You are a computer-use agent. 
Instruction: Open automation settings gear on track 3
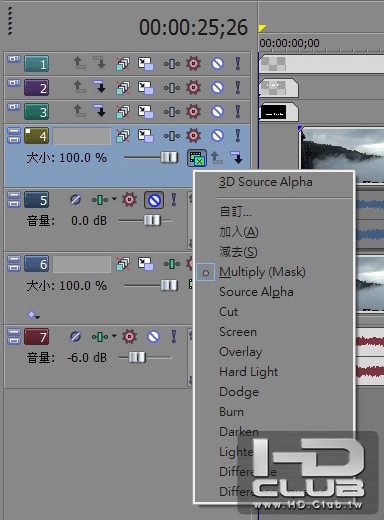click(x=194, y=111)
